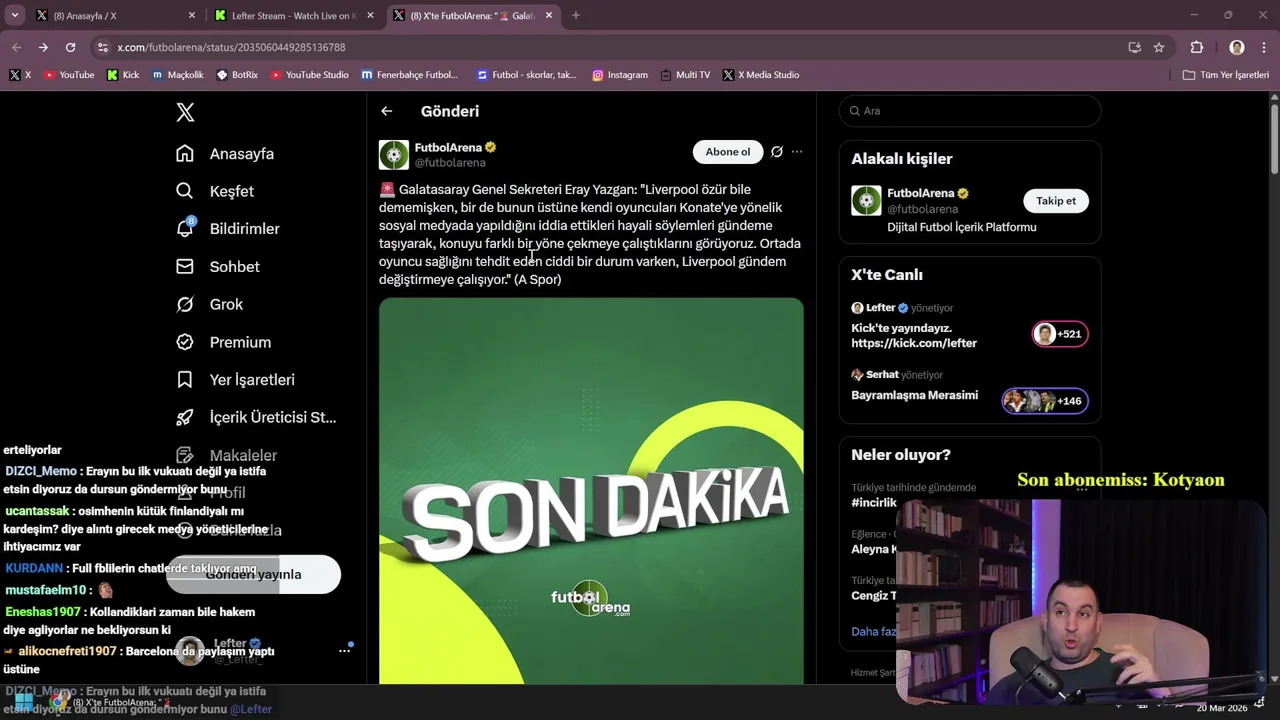Click the X bookmark in bookmarks bar
Viewport: 1280px width, 720px height.
[20, 75]
